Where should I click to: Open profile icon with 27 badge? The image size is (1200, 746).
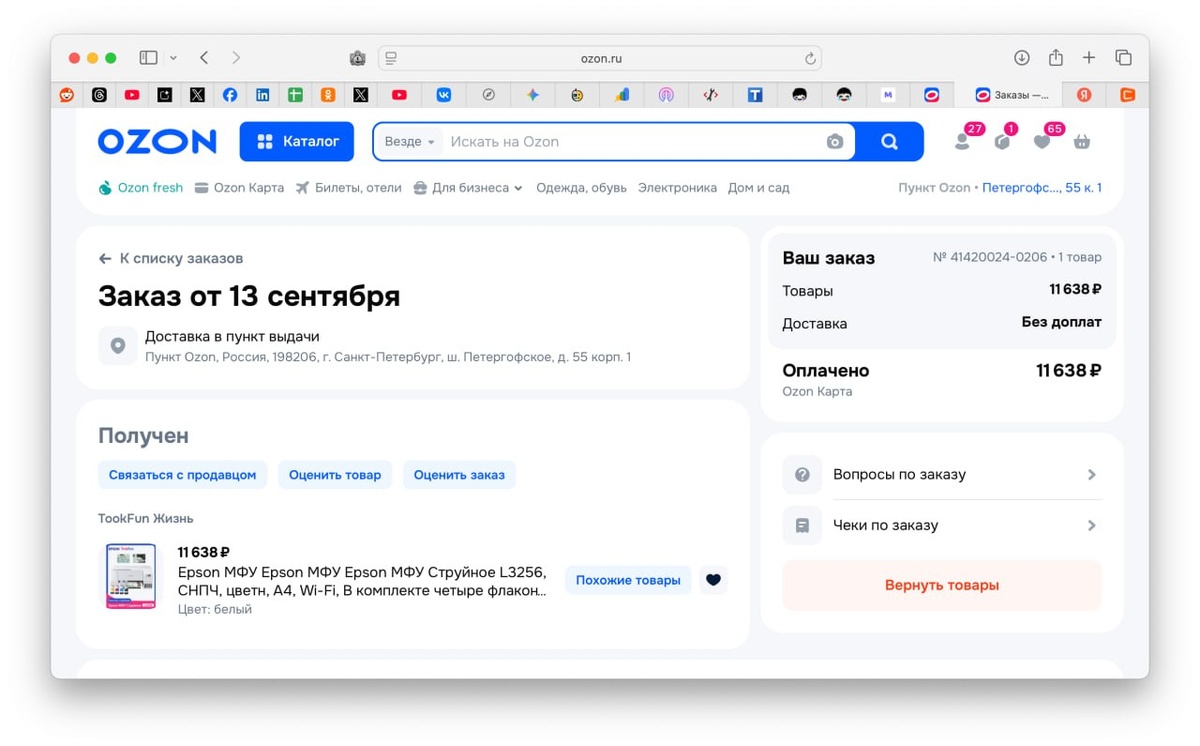pos(962,142)
